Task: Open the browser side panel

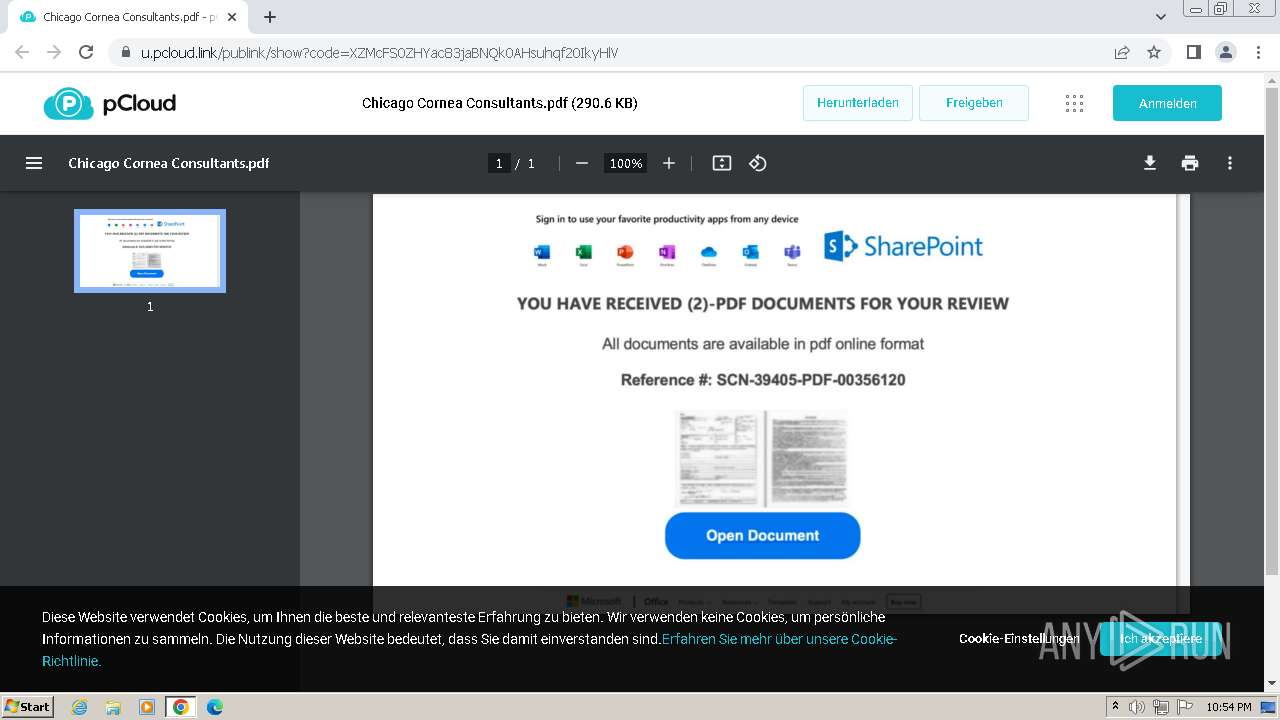Action: click(1193, 52)
